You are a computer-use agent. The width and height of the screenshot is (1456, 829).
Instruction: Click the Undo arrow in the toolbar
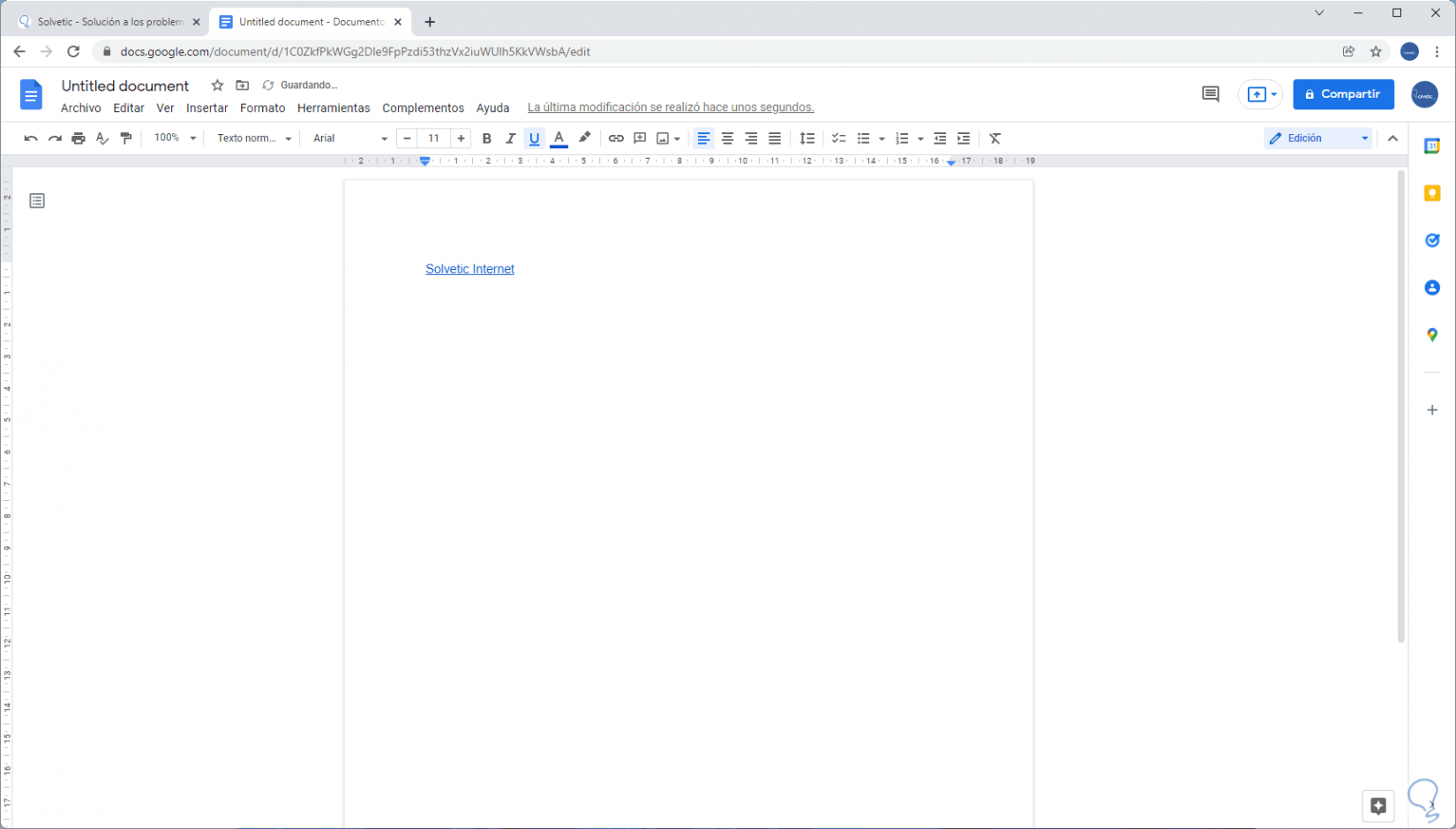31,138
